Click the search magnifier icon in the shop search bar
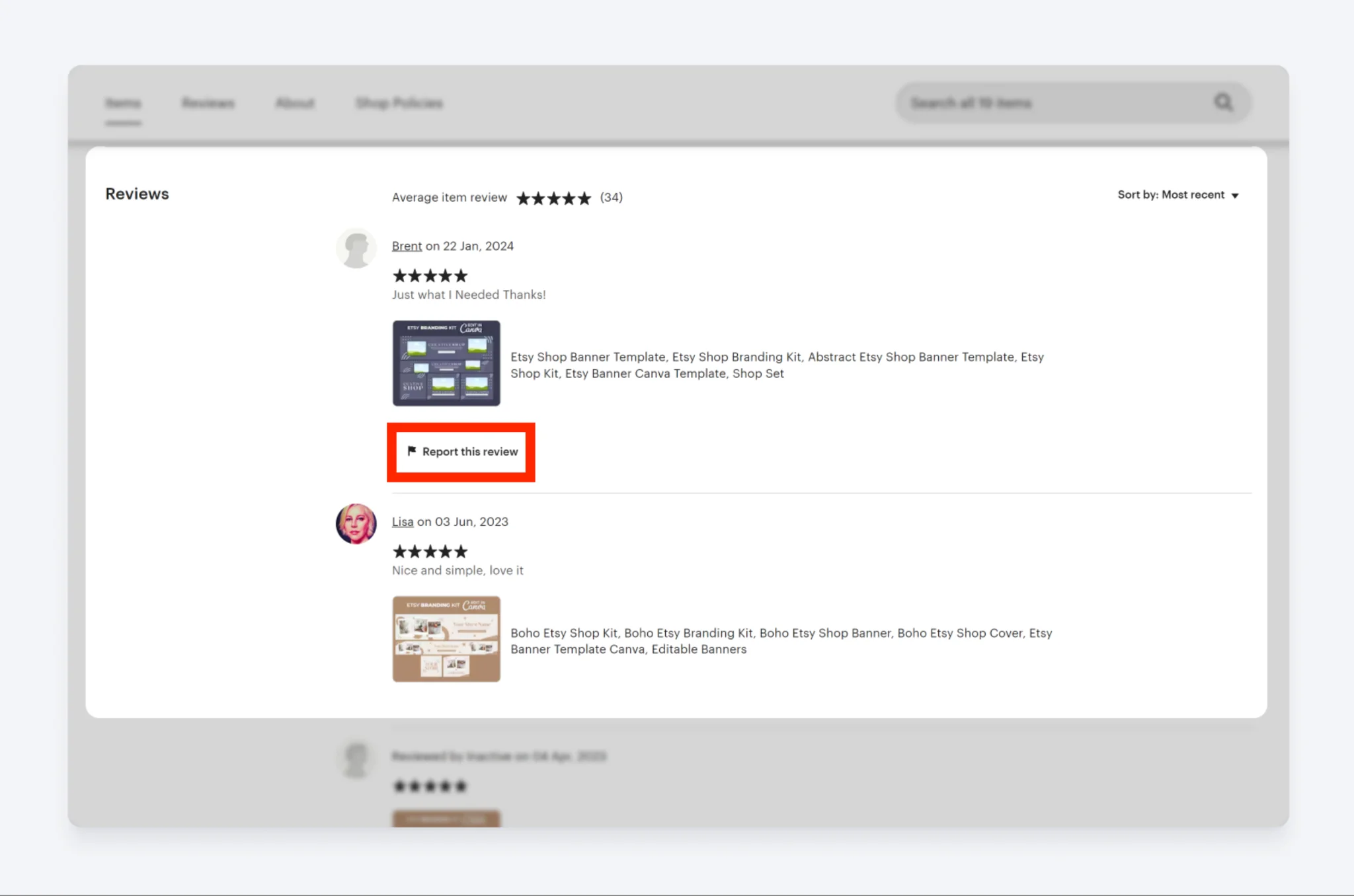 1224,102
